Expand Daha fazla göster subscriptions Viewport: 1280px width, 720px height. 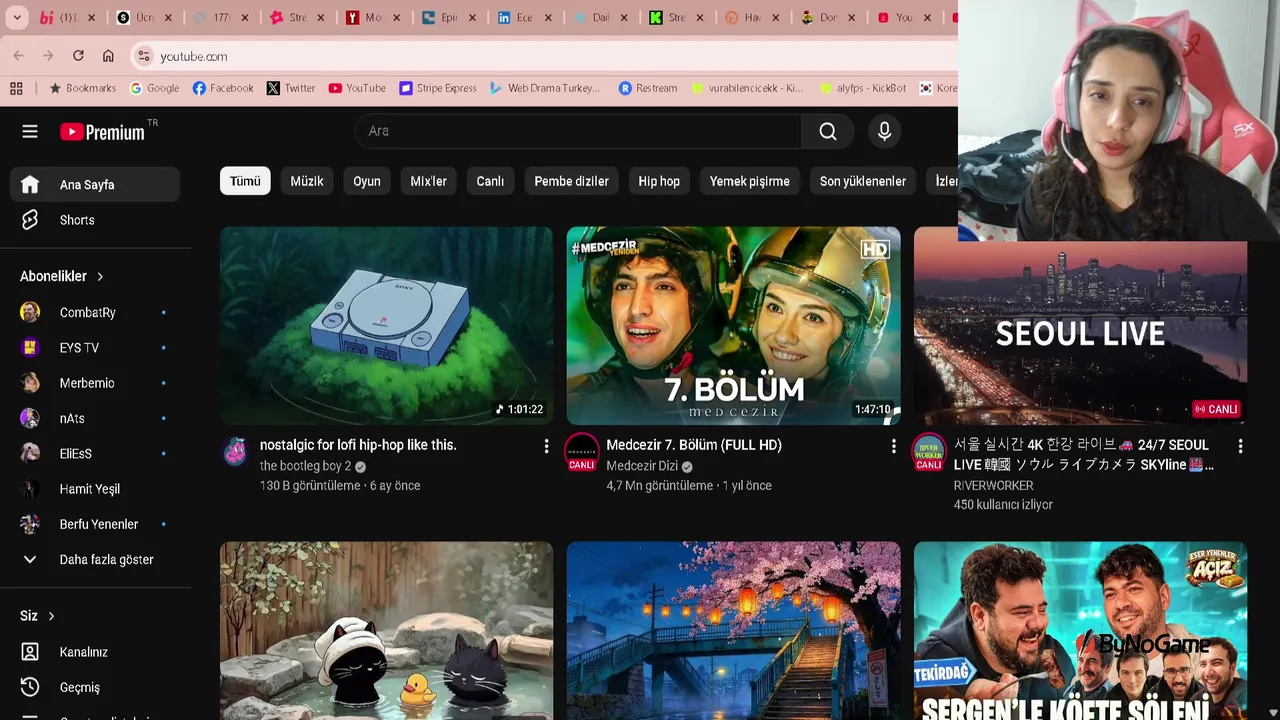coord(95,560)
